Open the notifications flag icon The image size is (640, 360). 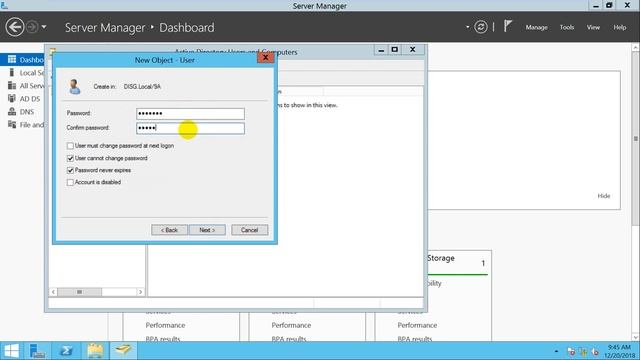tap(507, 27)
